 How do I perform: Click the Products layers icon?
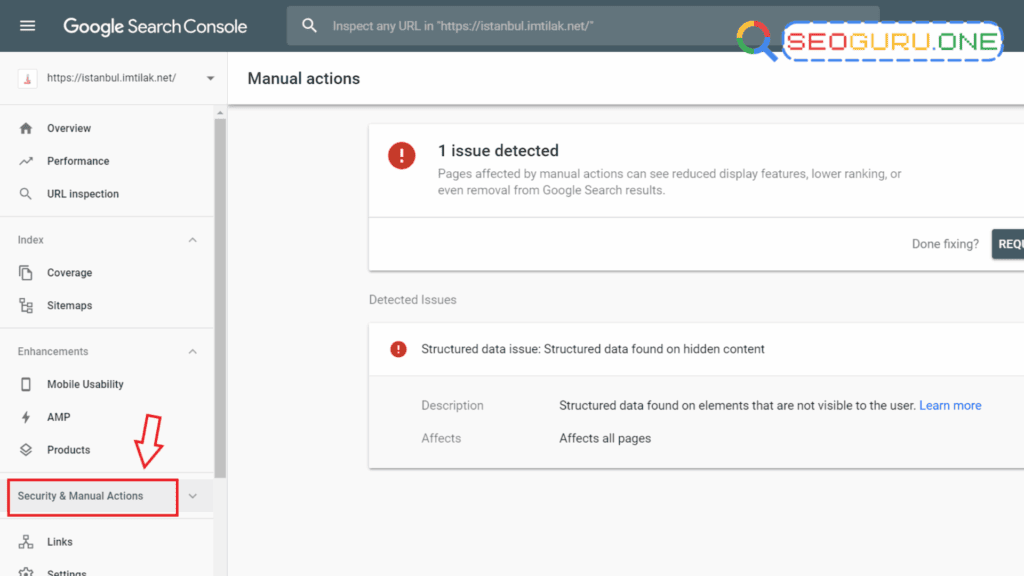[25, 450]
